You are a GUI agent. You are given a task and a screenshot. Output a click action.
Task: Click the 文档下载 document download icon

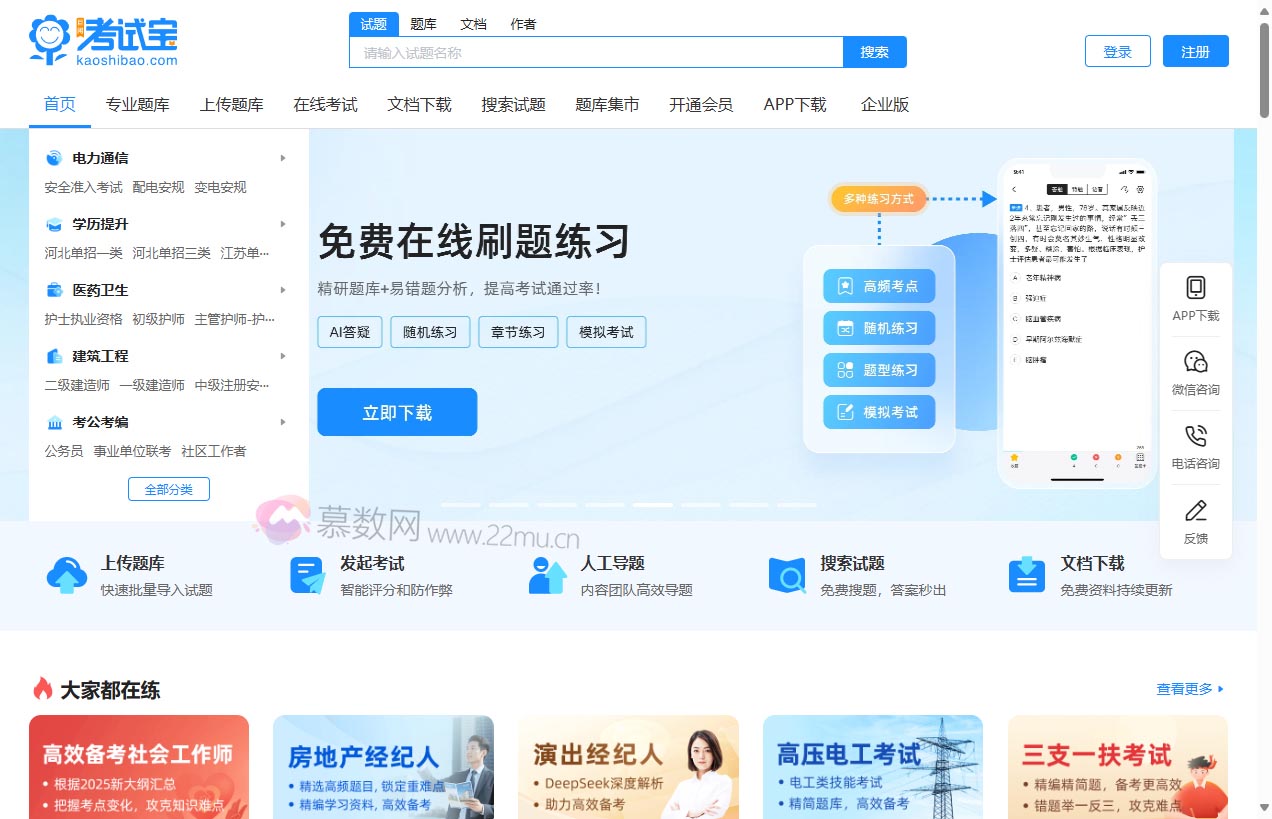click(1026, 575)
